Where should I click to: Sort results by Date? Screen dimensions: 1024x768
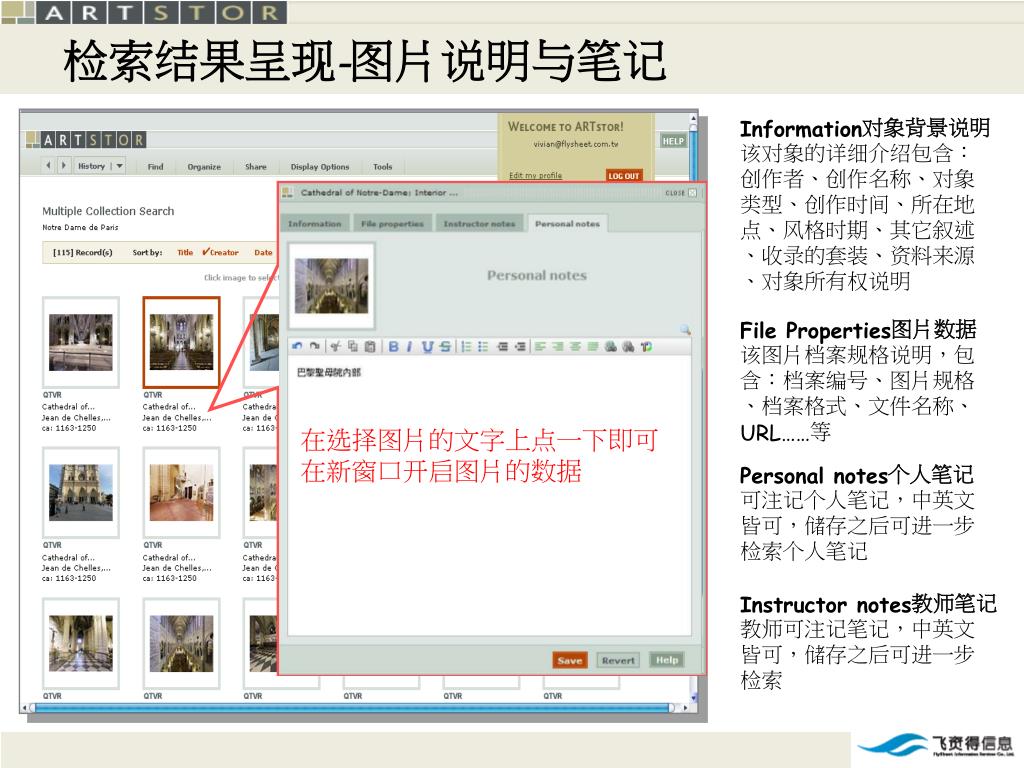click(263, 252)
